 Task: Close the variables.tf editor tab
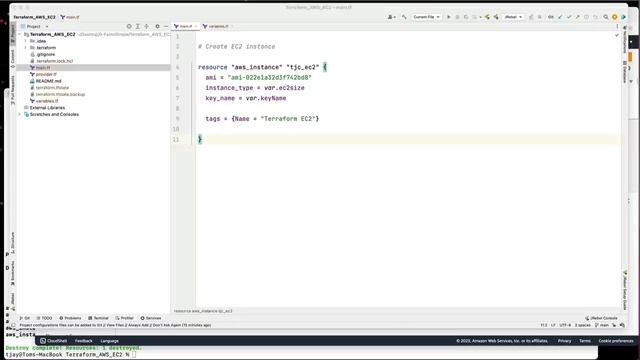click(x=232, y=26)
